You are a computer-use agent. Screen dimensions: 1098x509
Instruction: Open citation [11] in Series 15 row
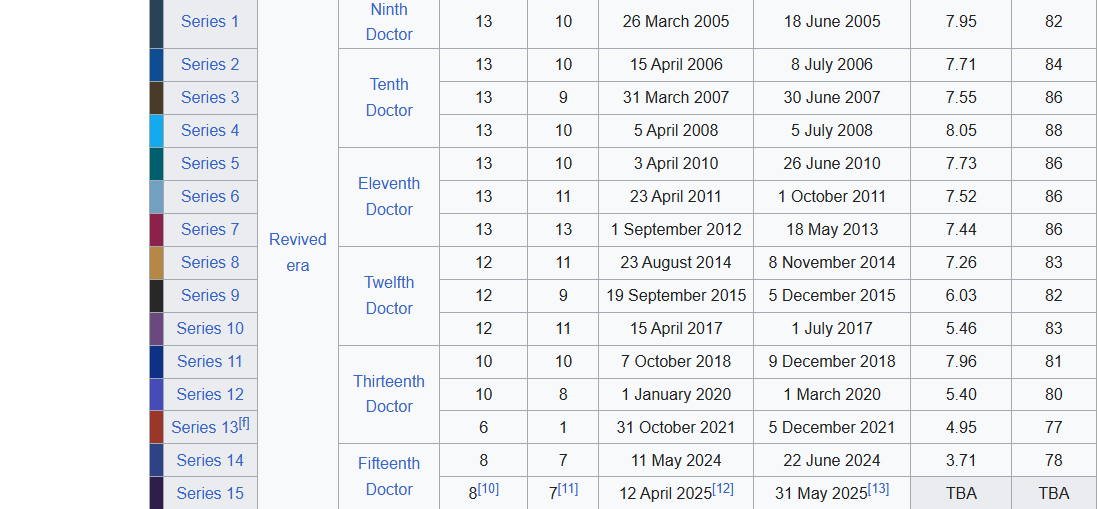568,489
